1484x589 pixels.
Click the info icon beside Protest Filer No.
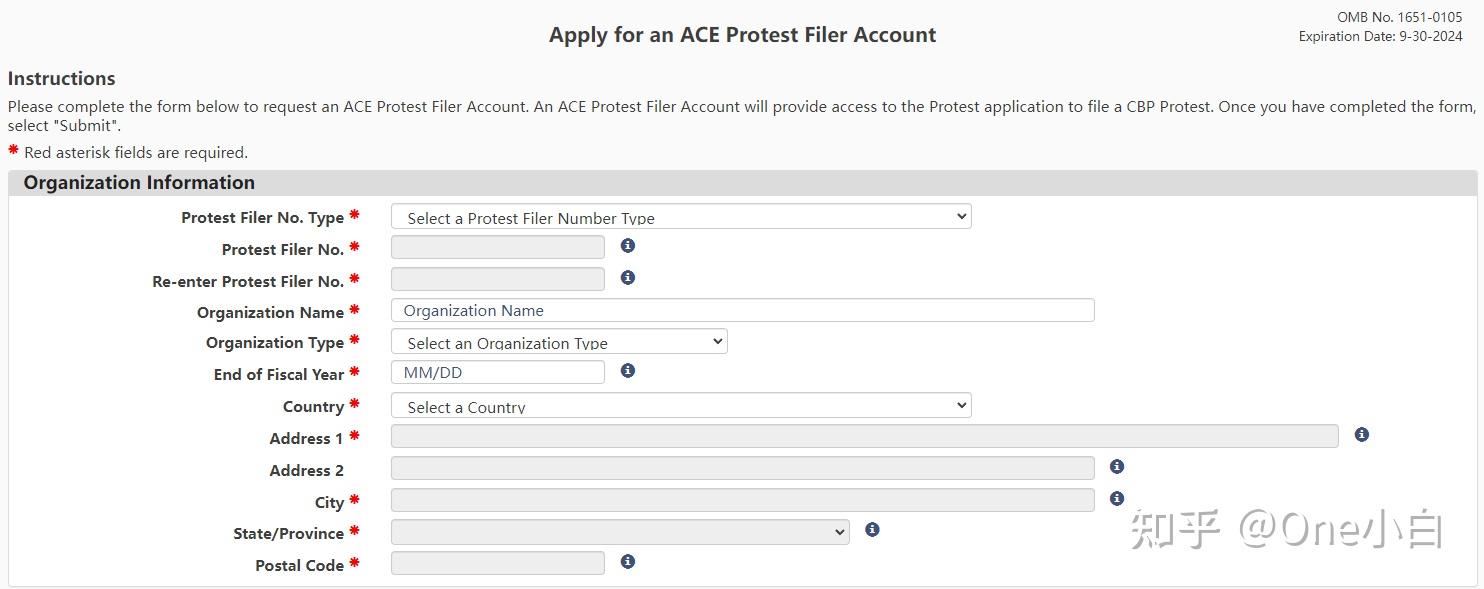click(627, 244)
